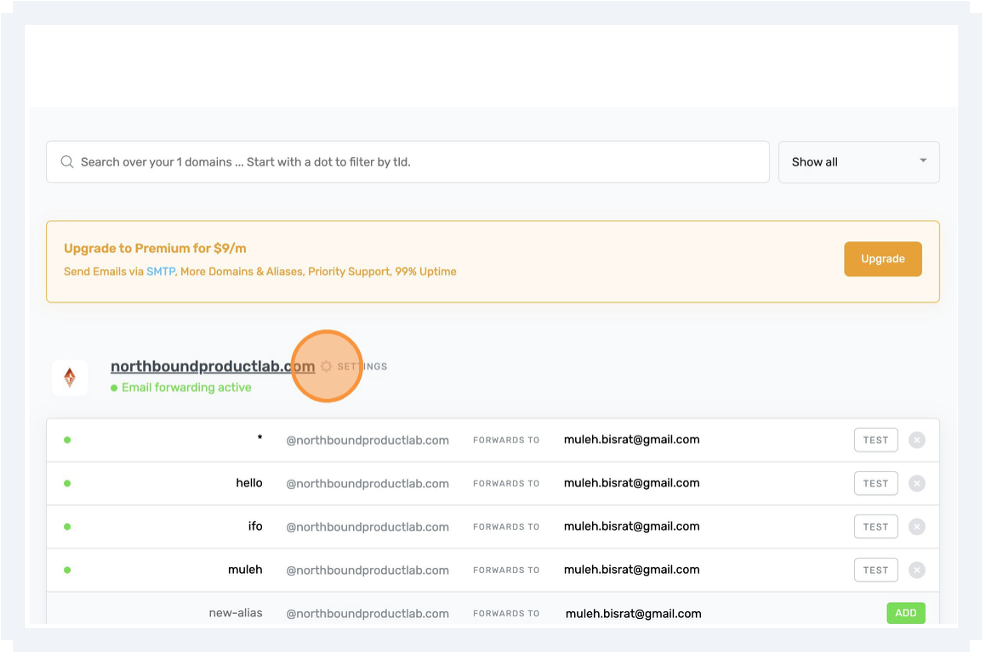Click the Upgrade button
The height and width of the screenshot is (652, 982).
pos(883,258)
